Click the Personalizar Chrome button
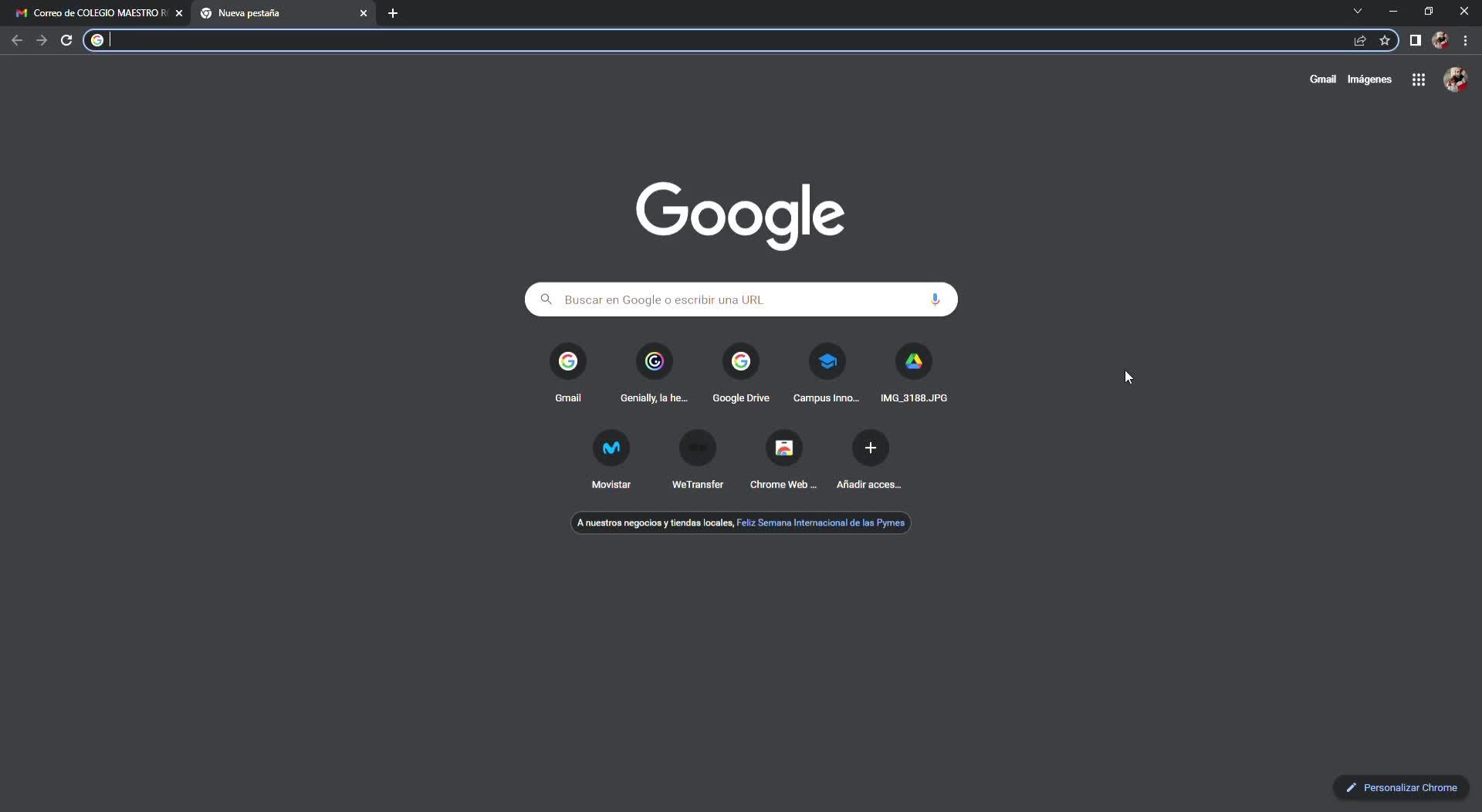 pyautogui.click(x=1401, y=787)
